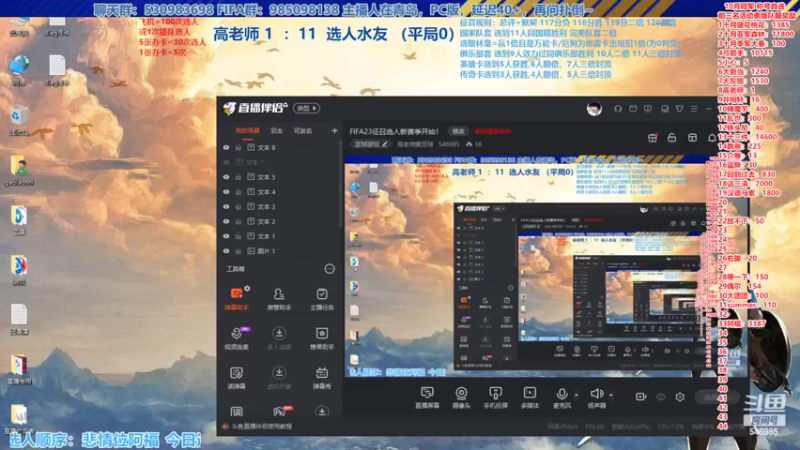Toggle lock on 文本 8 layer
800x450 pixels.
tap(238, 147)
